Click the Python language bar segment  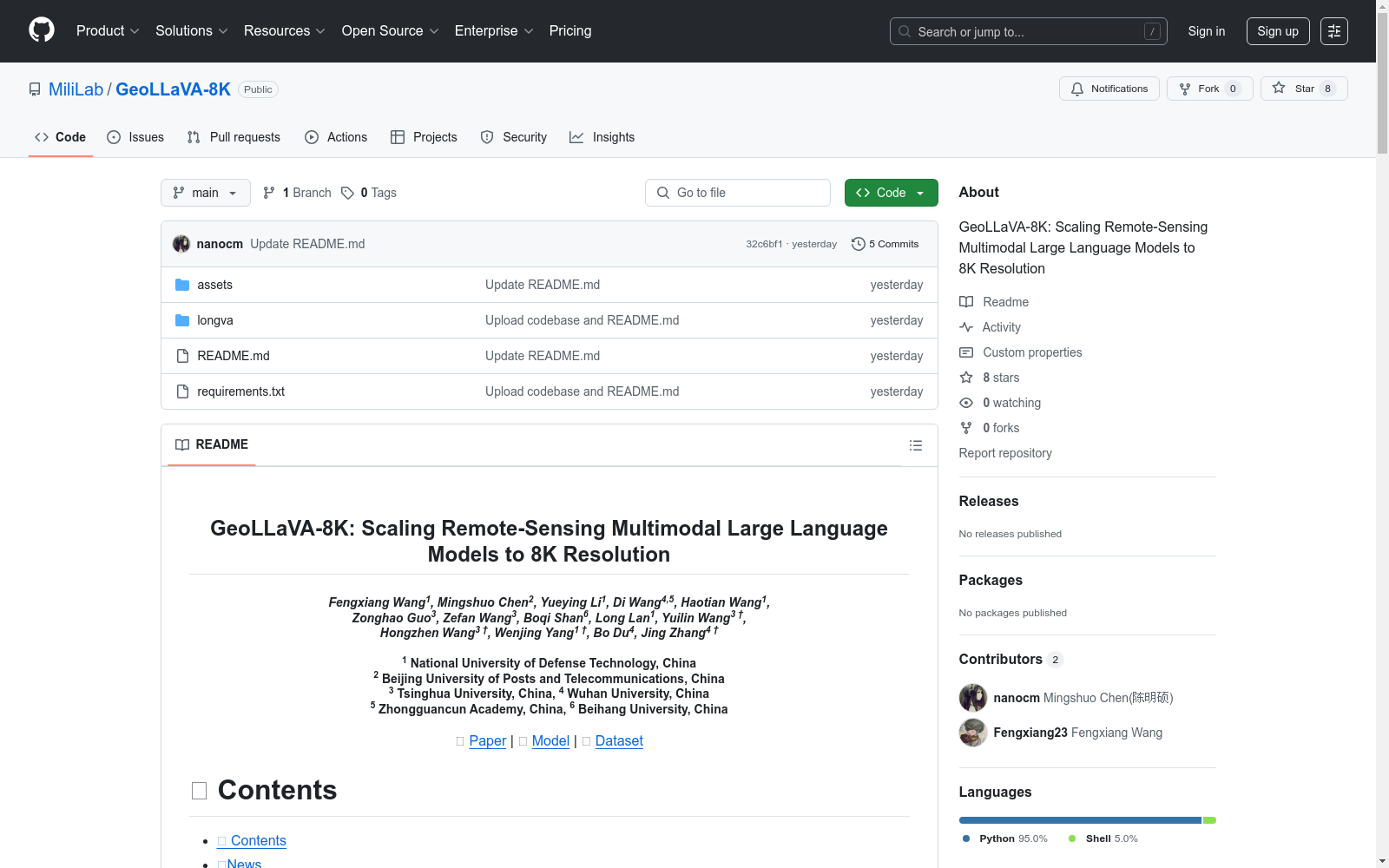click(x=1080, y=820)
